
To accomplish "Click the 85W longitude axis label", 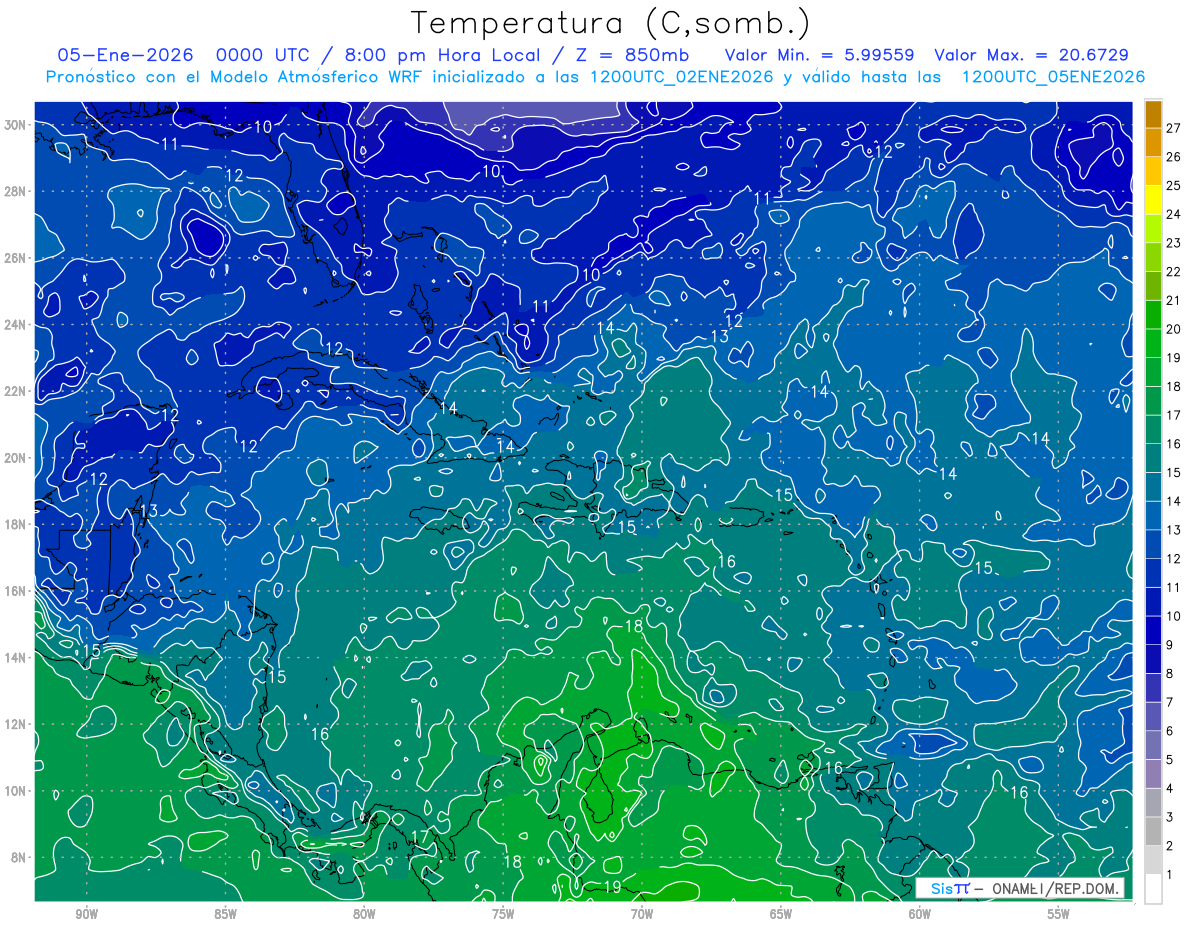I will click(x=225, y=914).
